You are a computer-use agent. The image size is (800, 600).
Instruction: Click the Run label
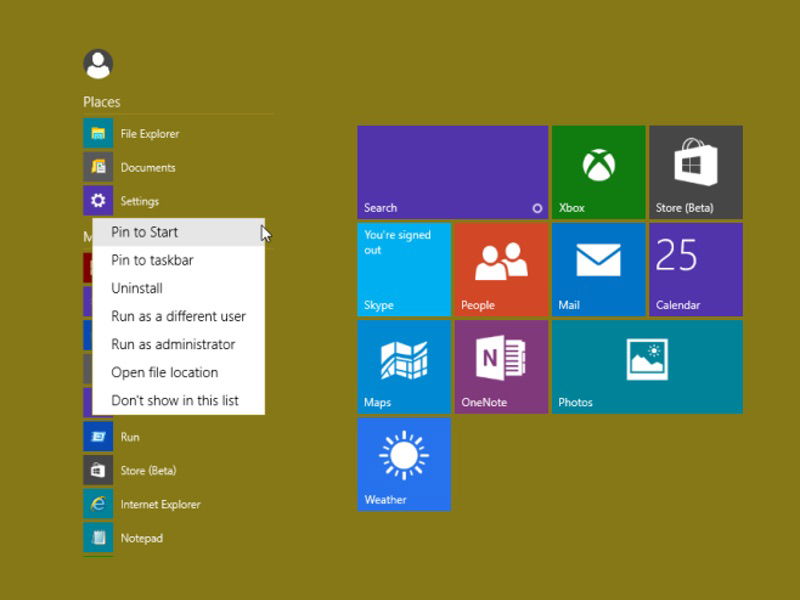pyautogui.click(x=130, y=437)
